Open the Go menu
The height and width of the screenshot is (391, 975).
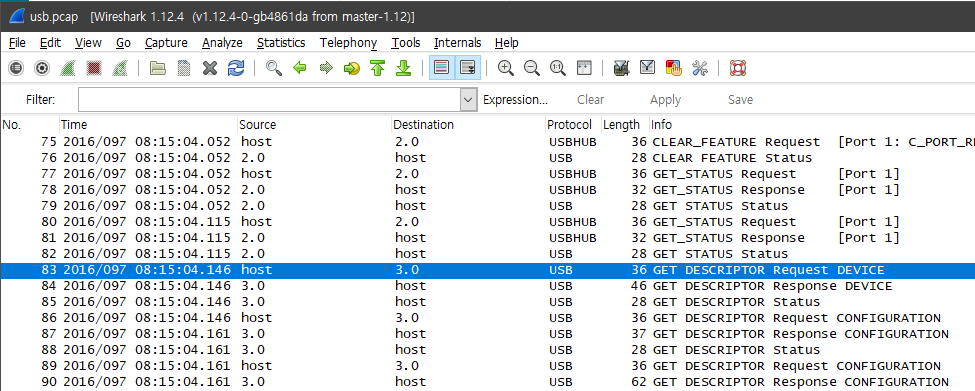coord(123,43)
